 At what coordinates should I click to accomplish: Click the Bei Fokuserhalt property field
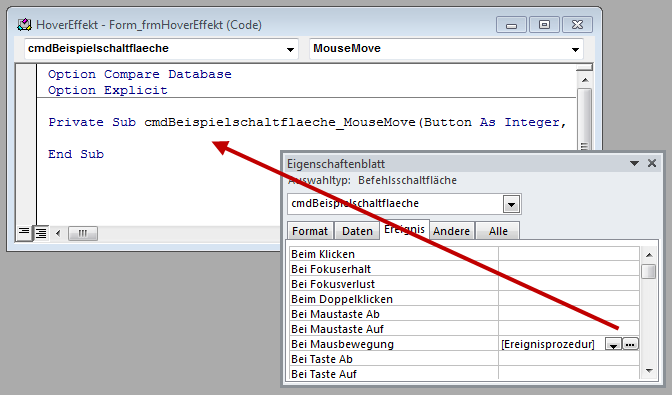[x=569, y=269]
